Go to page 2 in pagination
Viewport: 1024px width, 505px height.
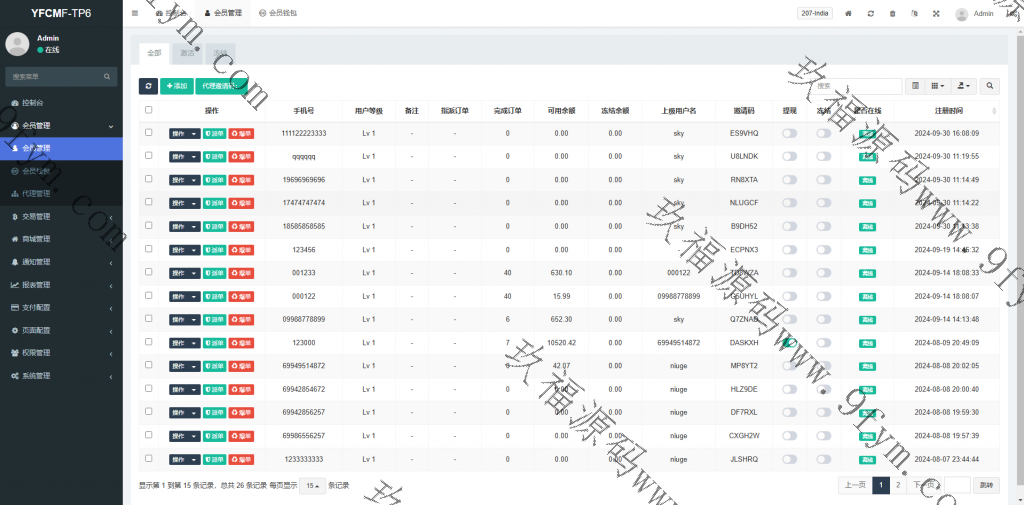pos(897,485)
